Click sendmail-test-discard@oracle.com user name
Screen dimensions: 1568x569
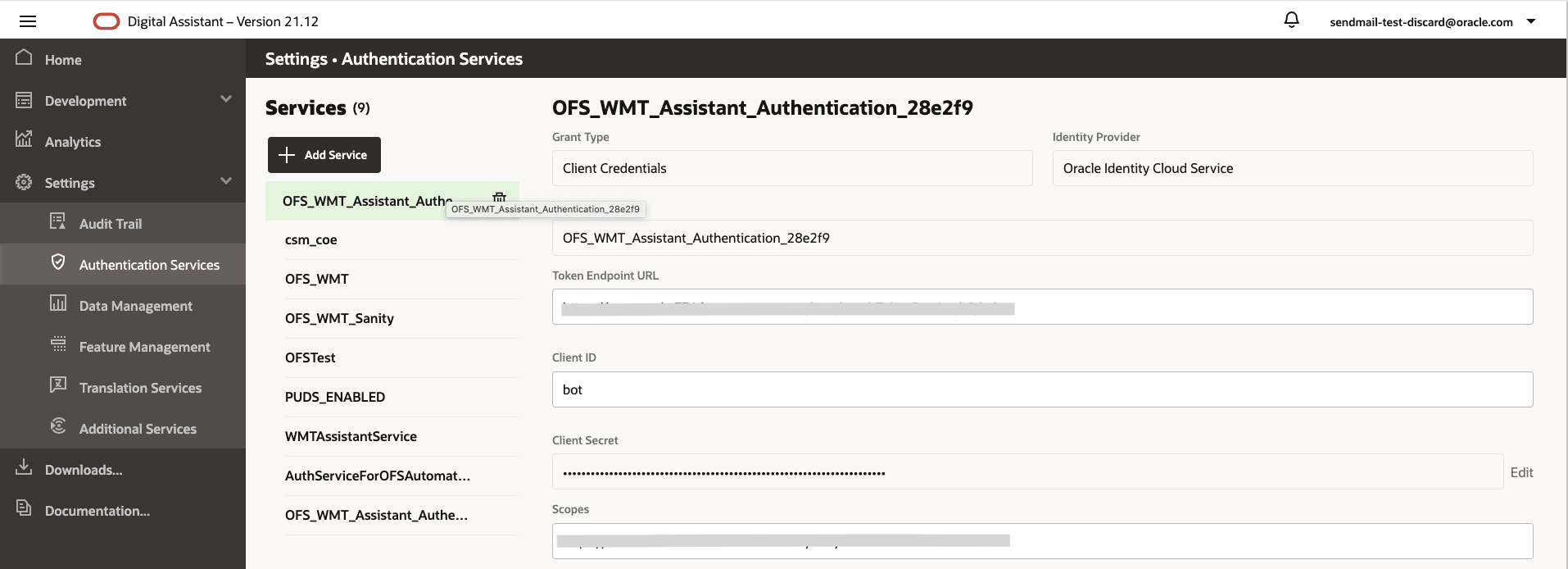pos(1421,22)
